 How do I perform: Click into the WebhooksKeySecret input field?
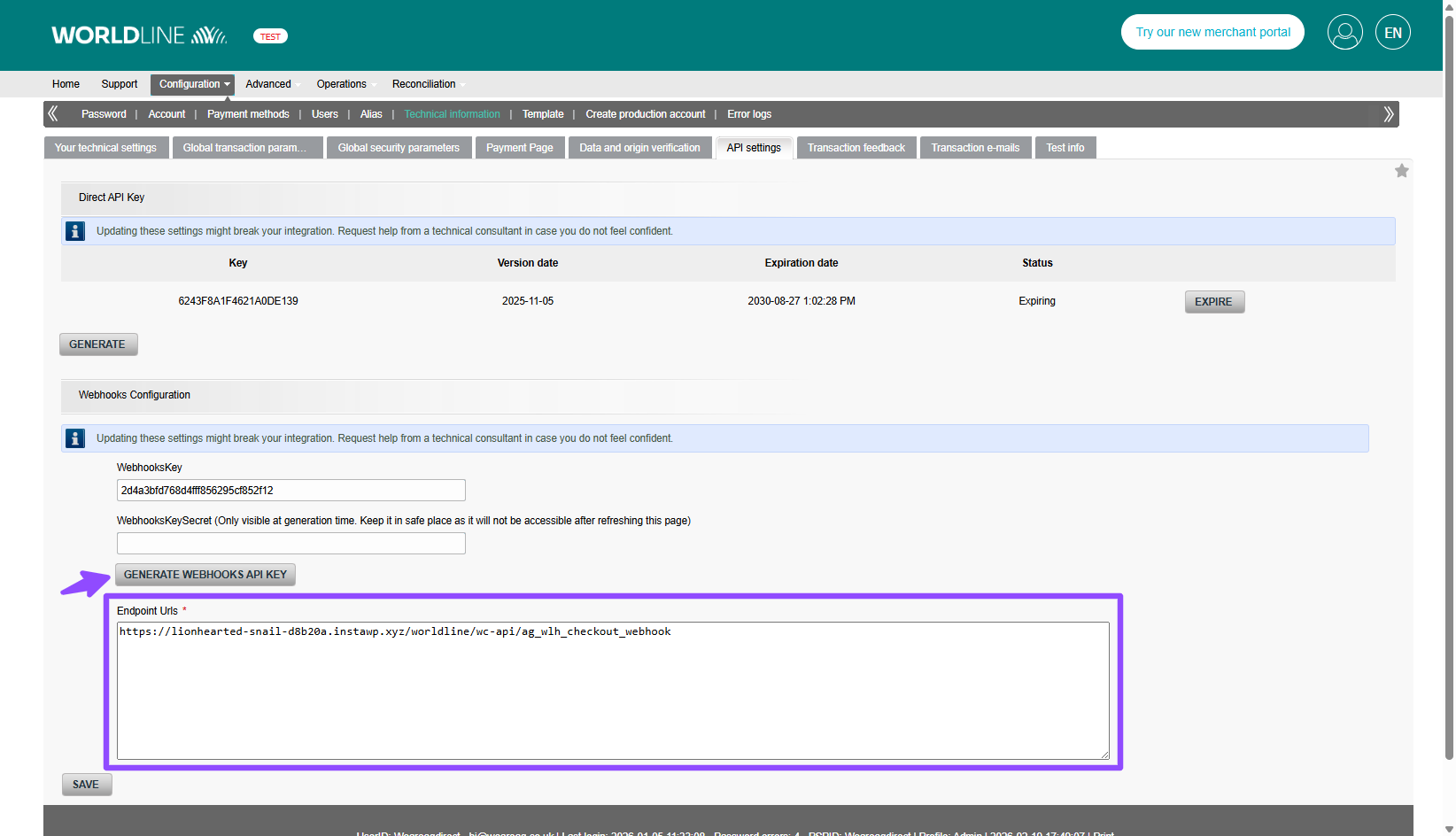click(x=290, y=543)
